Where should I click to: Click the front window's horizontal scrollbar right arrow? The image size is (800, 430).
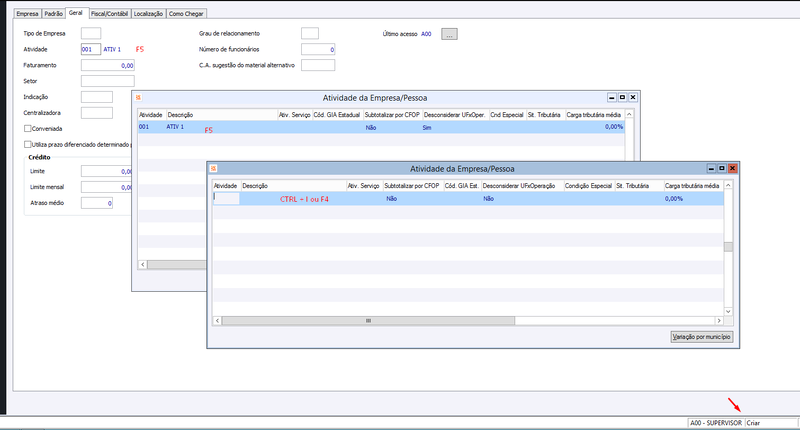(x=719, y=321)
